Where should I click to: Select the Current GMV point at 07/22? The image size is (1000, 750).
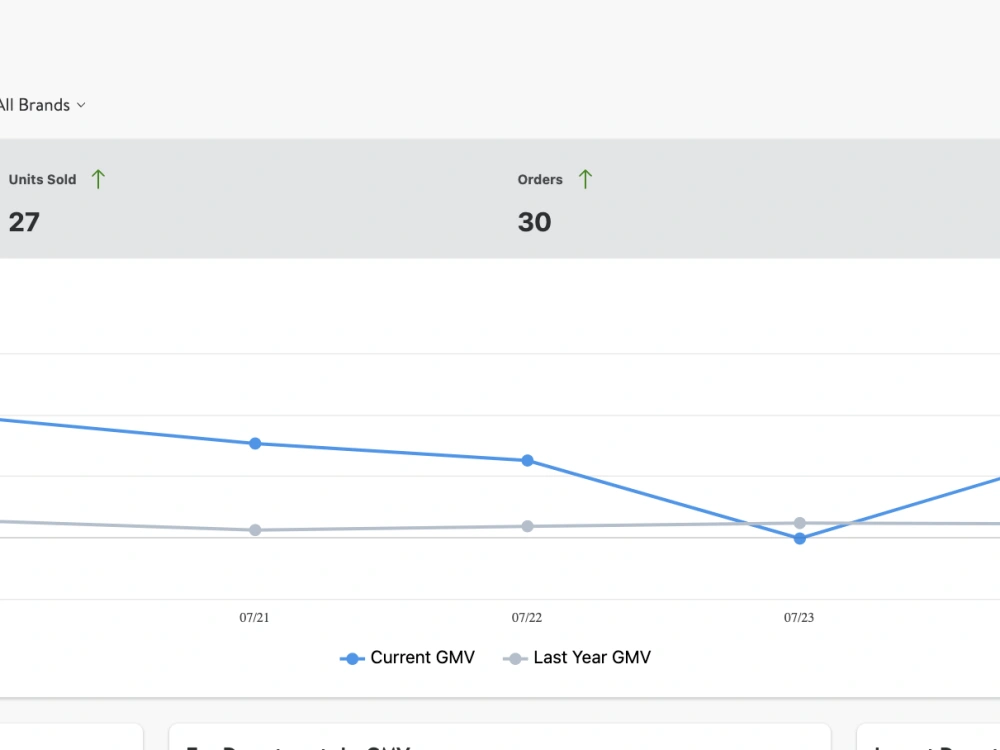527,460
